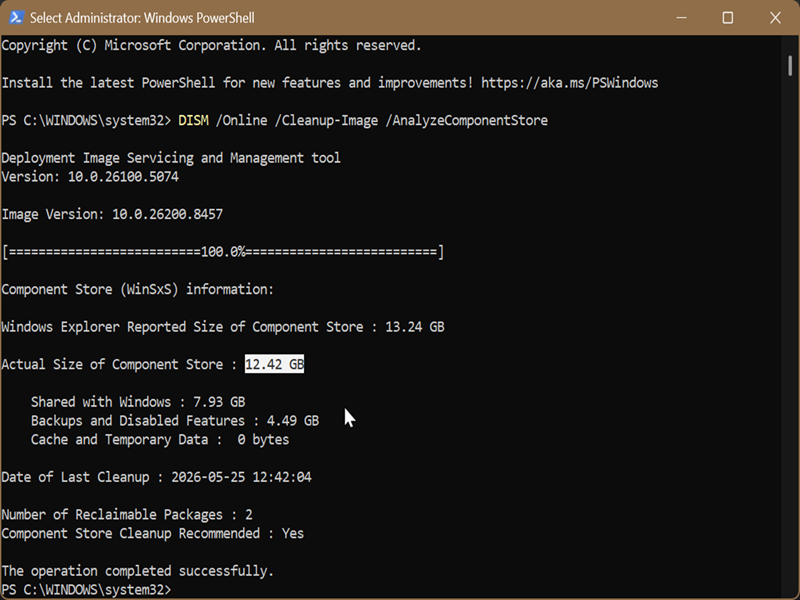Viewport: 800px width, 600px height.
Task: Click 'Windows Explorer Reported Size' label
Action: (x=182, y=327)
